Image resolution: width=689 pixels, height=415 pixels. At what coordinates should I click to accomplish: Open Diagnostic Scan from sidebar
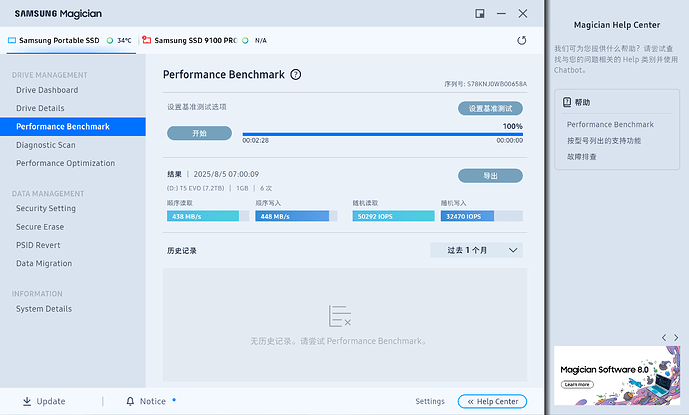pyautogui.click(x=46, y=145)
